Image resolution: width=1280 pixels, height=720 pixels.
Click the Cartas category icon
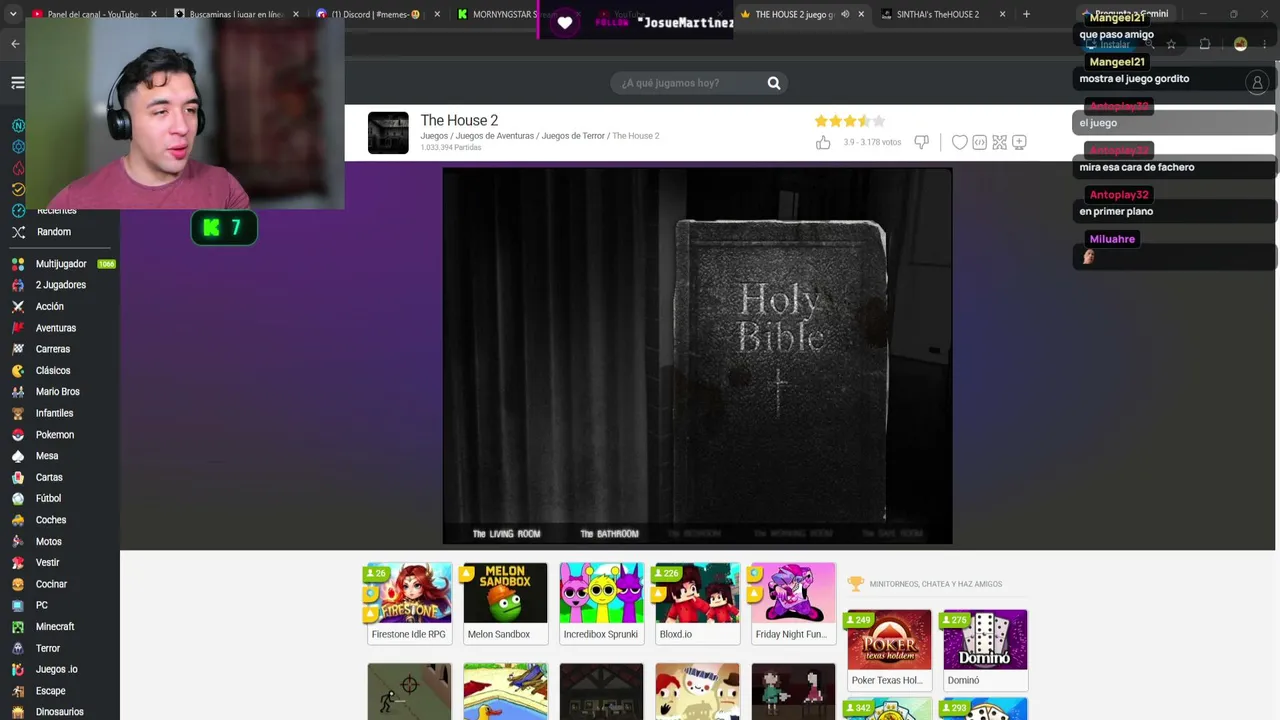[x=18, y=478]
